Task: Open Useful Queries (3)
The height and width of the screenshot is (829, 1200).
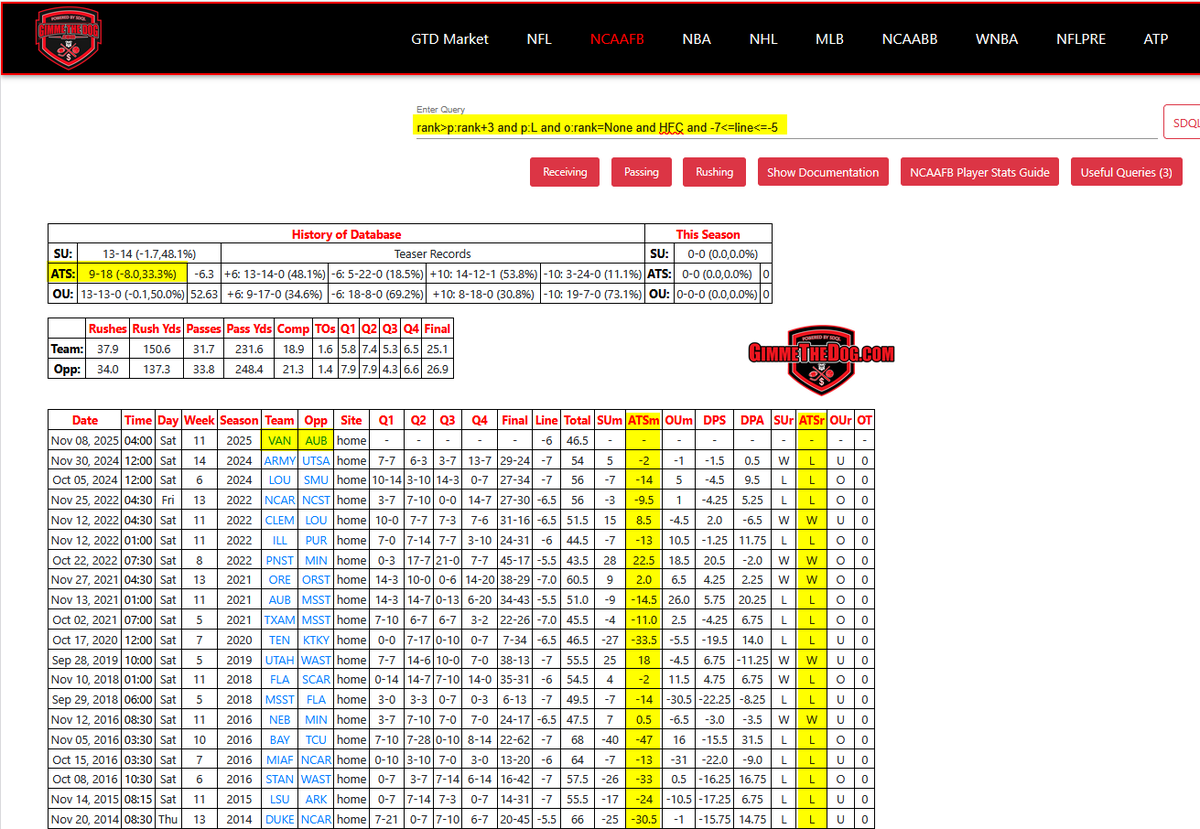Action: click(x=1126, y=172)
